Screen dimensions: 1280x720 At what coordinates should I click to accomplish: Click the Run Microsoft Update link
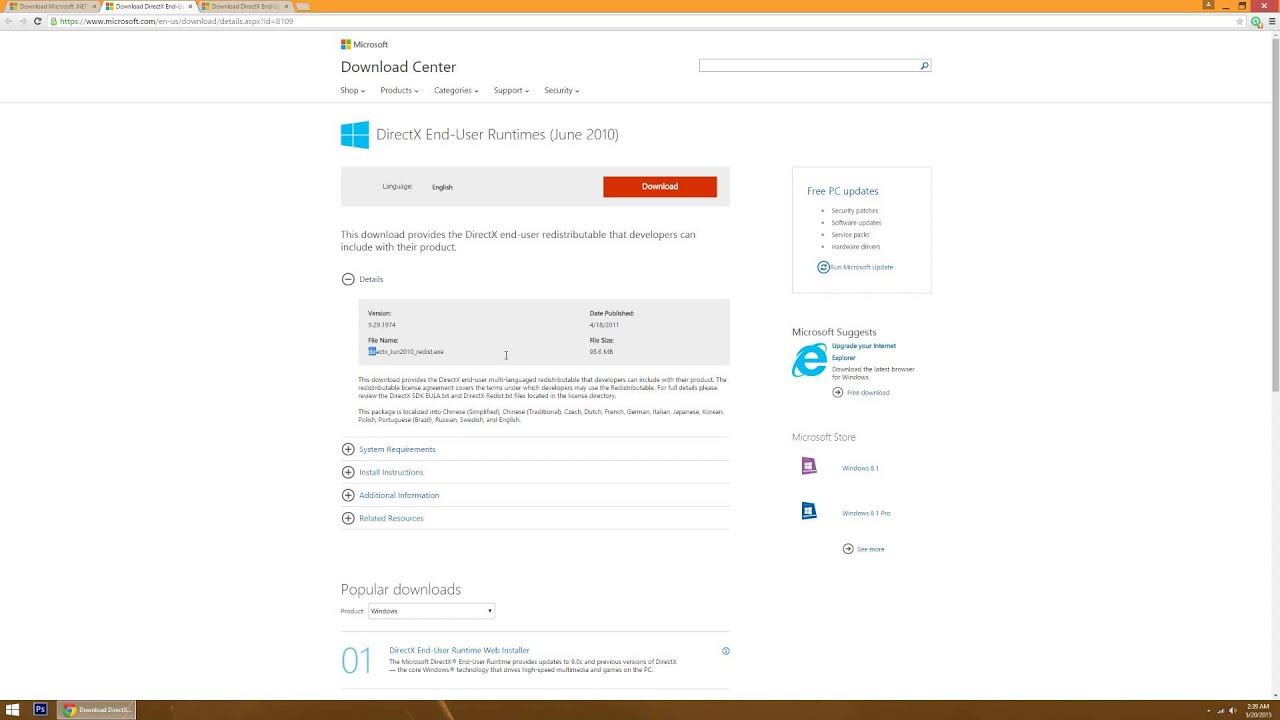[861, 267]
